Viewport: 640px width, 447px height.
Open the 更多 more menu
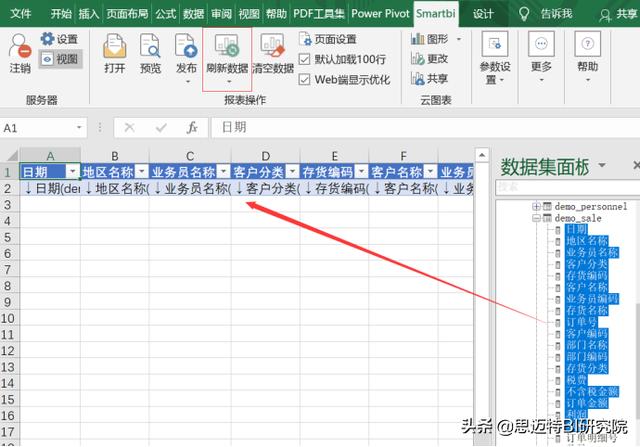[x=541, y=56]
